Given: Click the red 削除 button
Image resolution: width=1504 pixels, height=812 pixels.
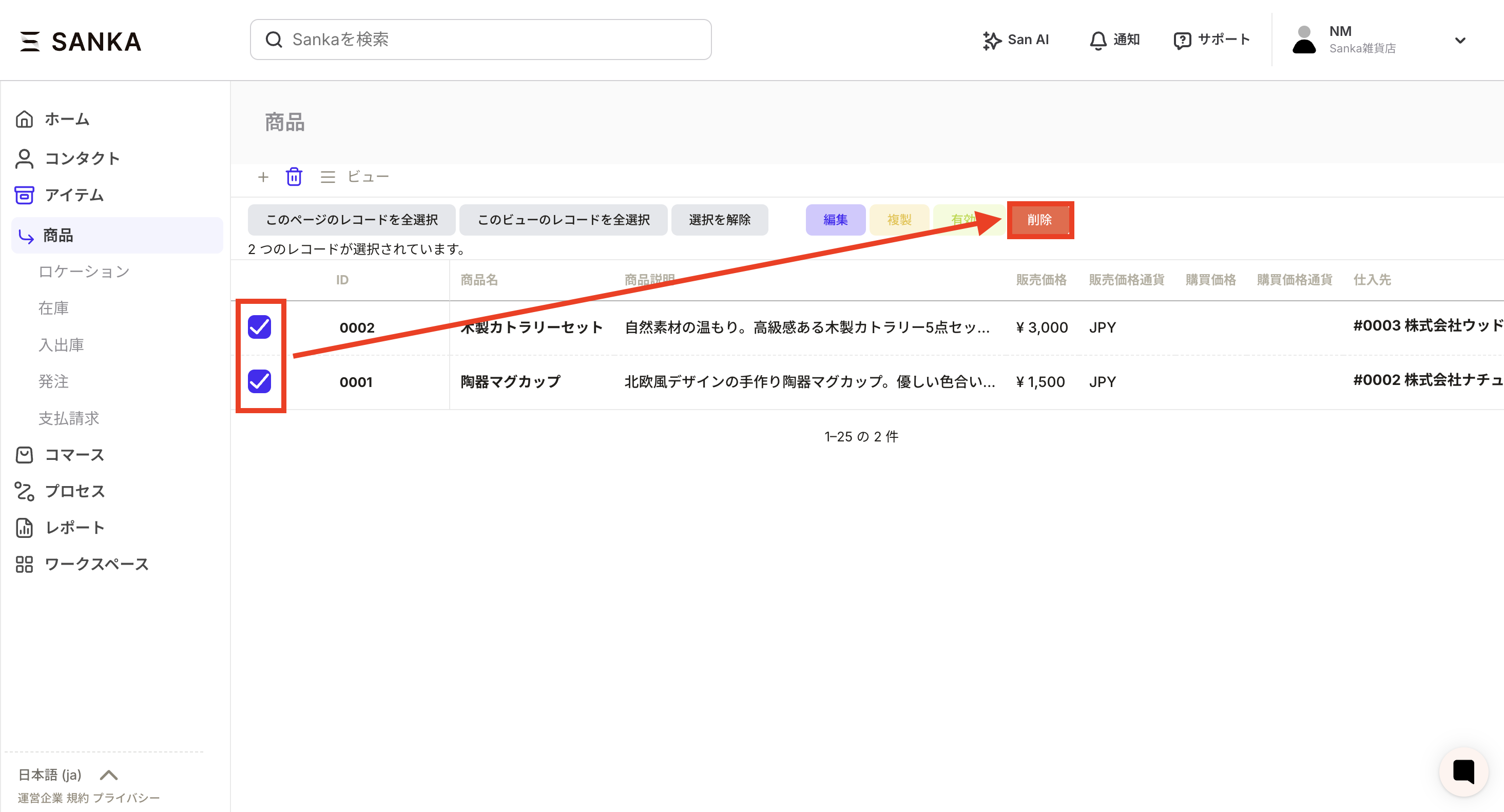Looking at the screenshot, I should click(x=1039, y=220).
